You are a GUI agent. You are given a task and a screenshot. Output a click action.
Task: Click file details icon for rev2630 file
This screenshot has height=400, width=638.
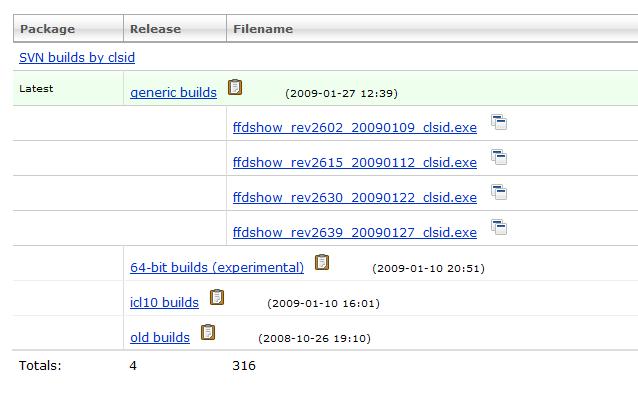click(499, 192)
